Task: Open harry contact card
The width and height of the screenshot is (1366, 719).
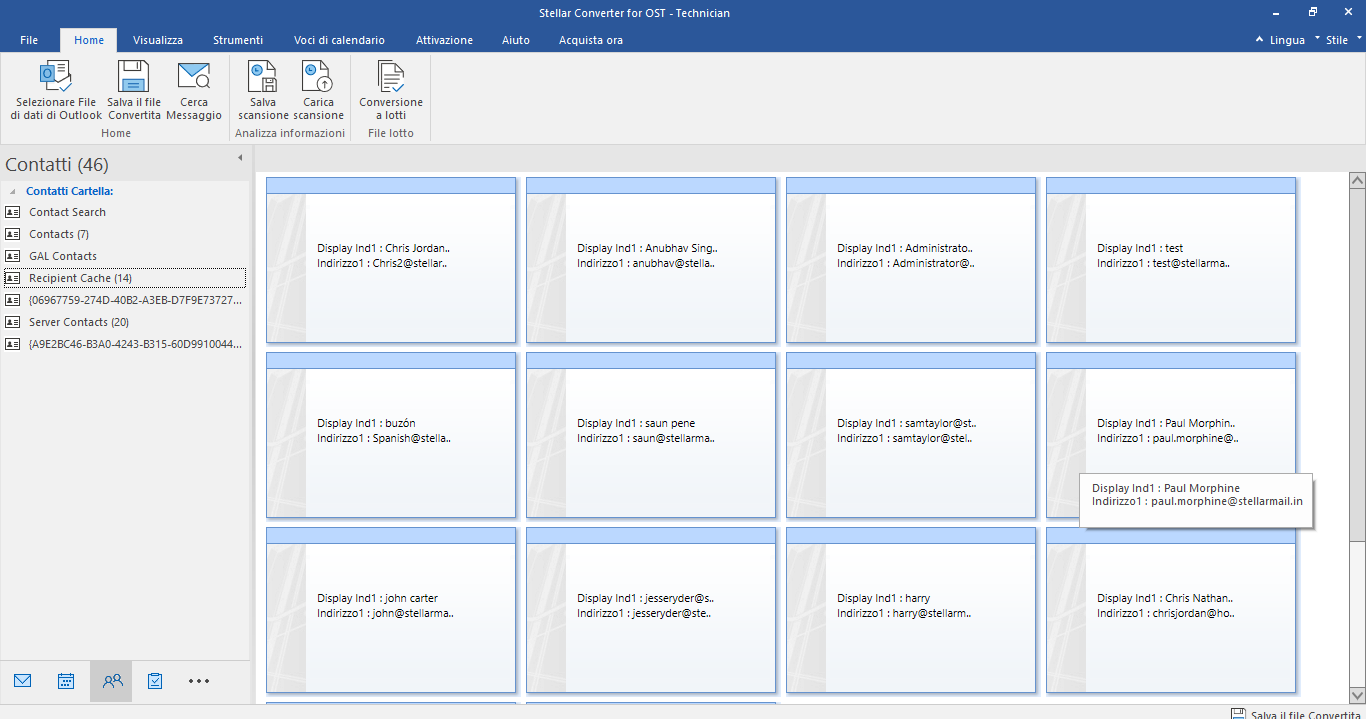Action: click(911, 610)
